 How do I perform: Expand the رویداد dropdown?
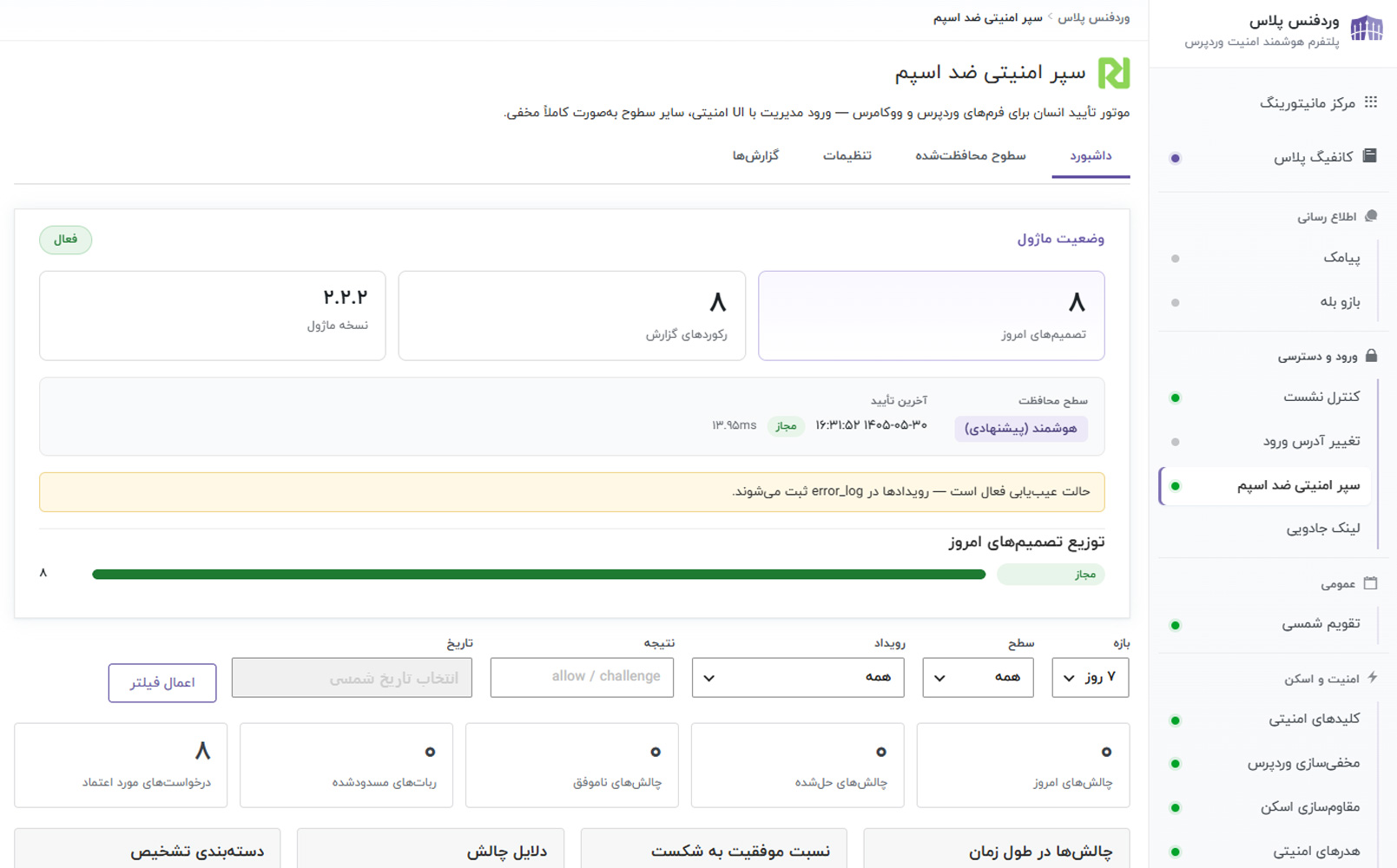798,677
